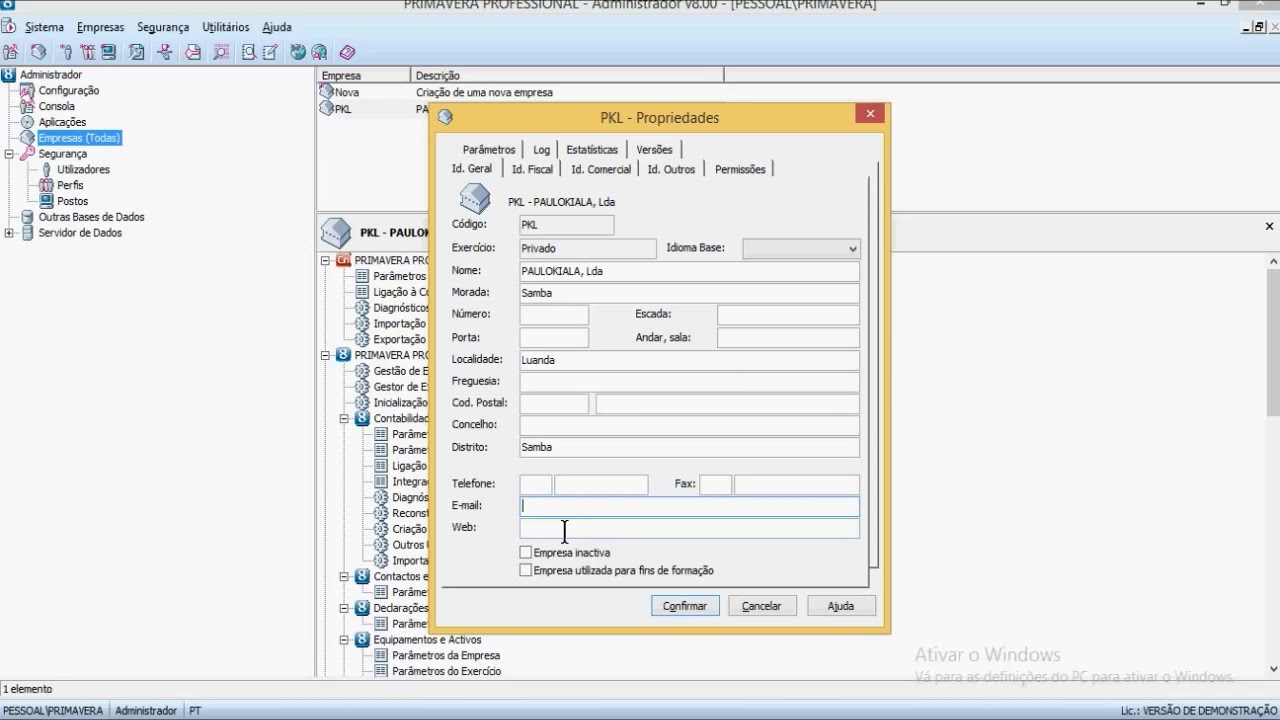Click the details panel scrollbar down arrow
Viewport: 1280px width, 720px height.
(1273, 669)
